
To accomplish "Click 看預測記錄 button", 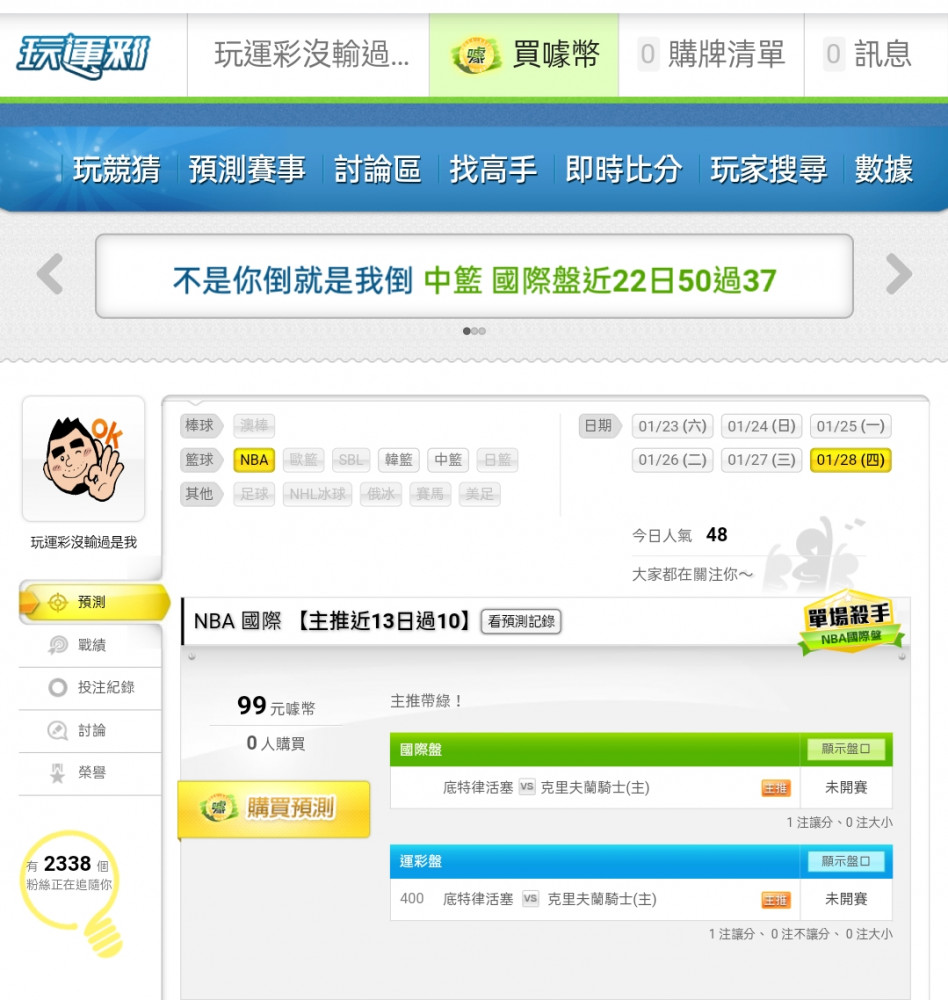I will click(521, 621).
